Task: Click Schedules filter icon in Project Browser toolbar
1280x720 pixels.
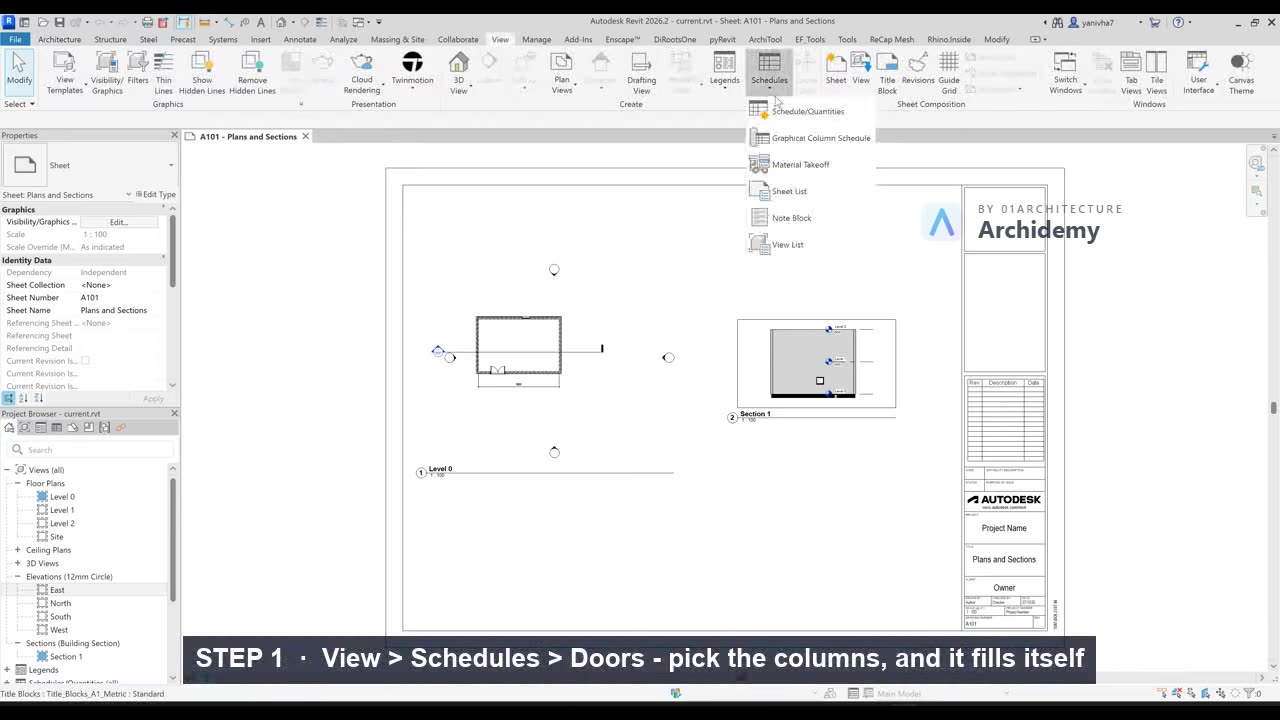Action: pos(56,427)
